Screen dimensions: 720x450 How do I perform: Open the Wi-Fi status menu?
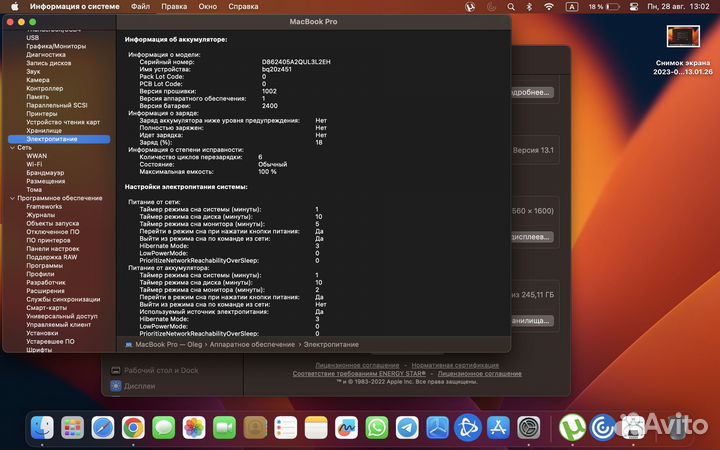(549, 7)
